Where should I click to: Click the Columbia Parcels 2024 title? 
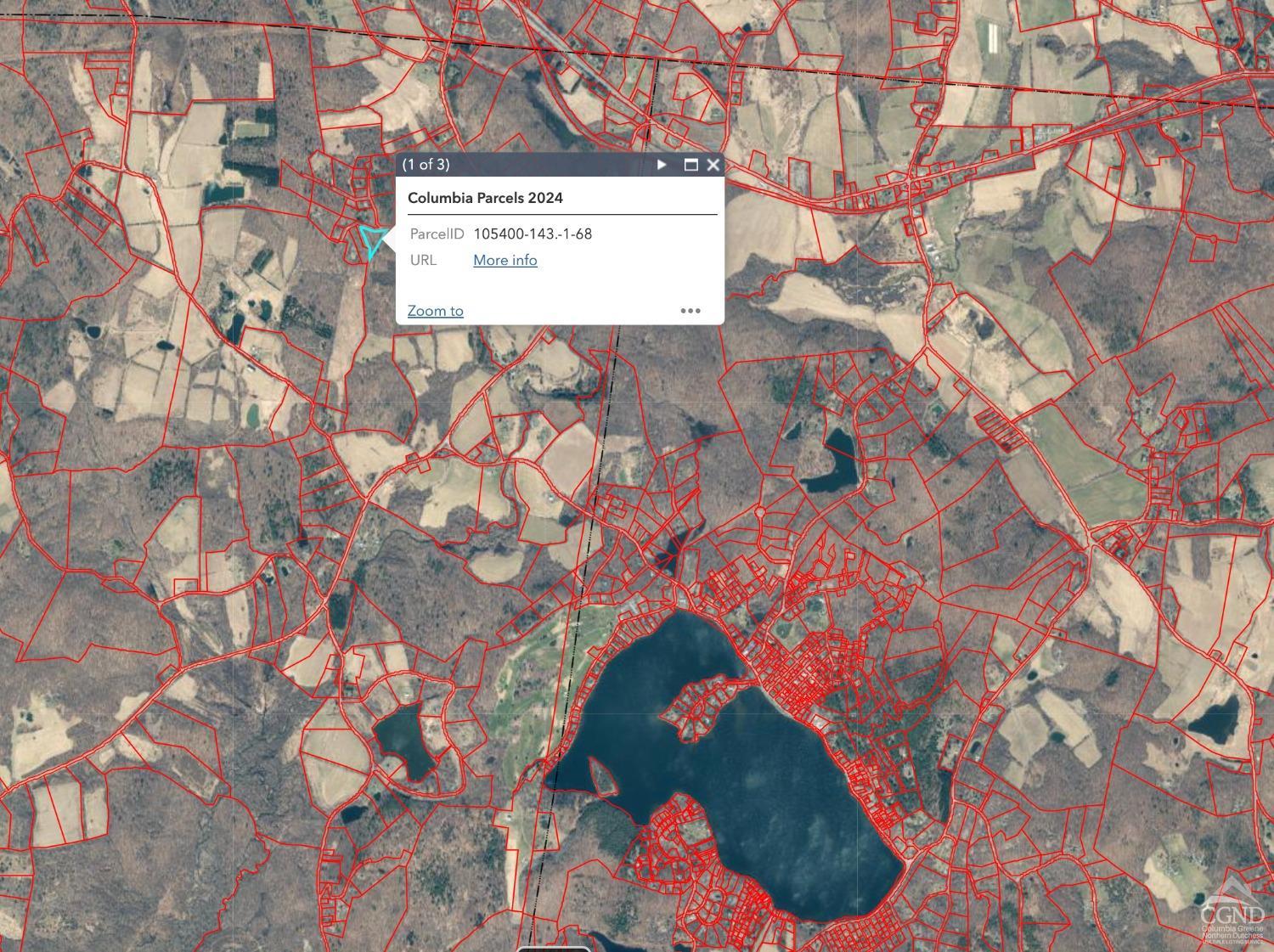pyautogui.click(x=485, y=198)
